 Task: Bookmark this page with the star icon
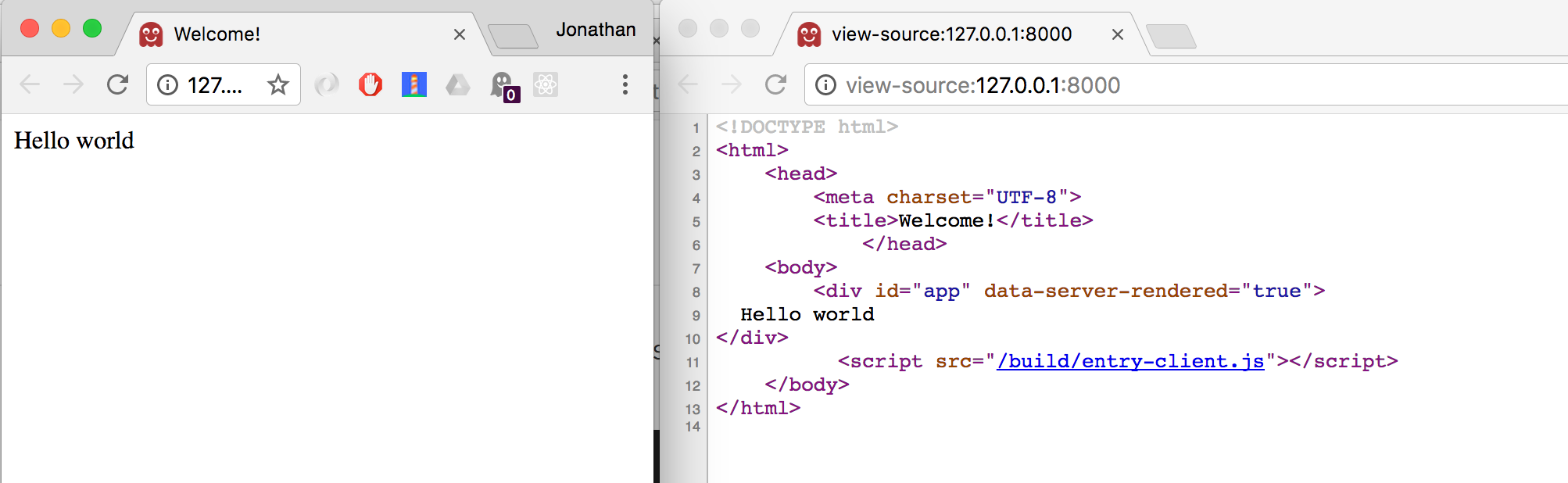277,84
